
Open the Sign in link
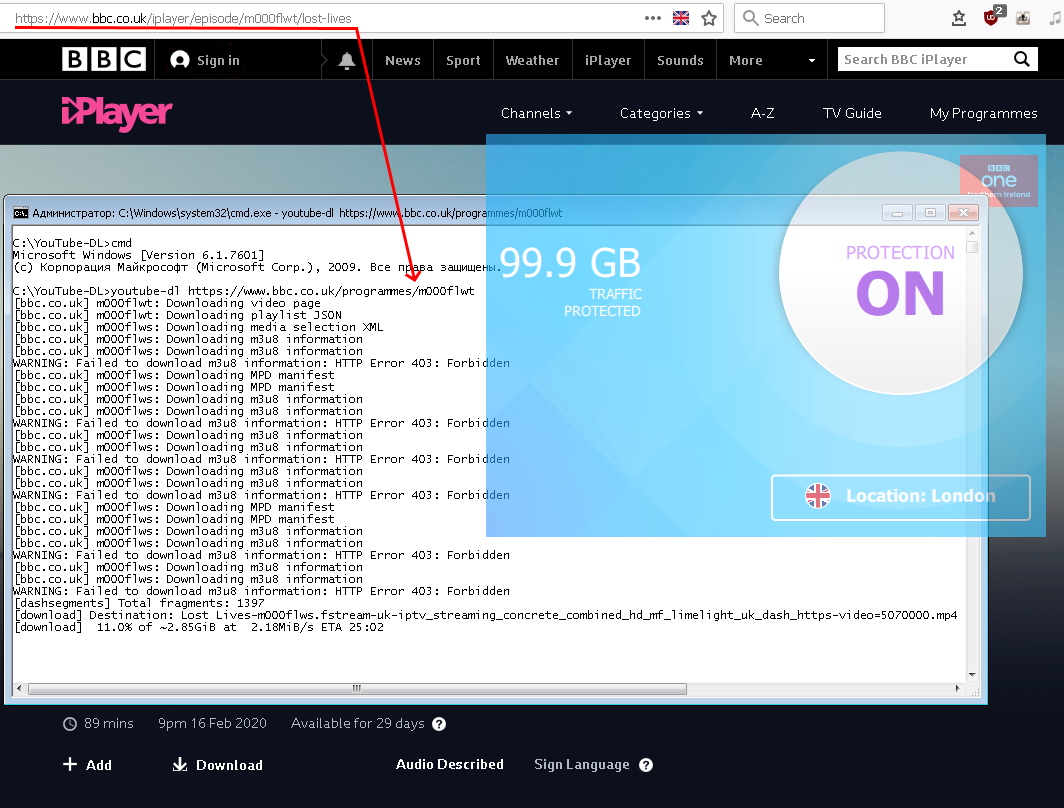[x=205, y=60]
